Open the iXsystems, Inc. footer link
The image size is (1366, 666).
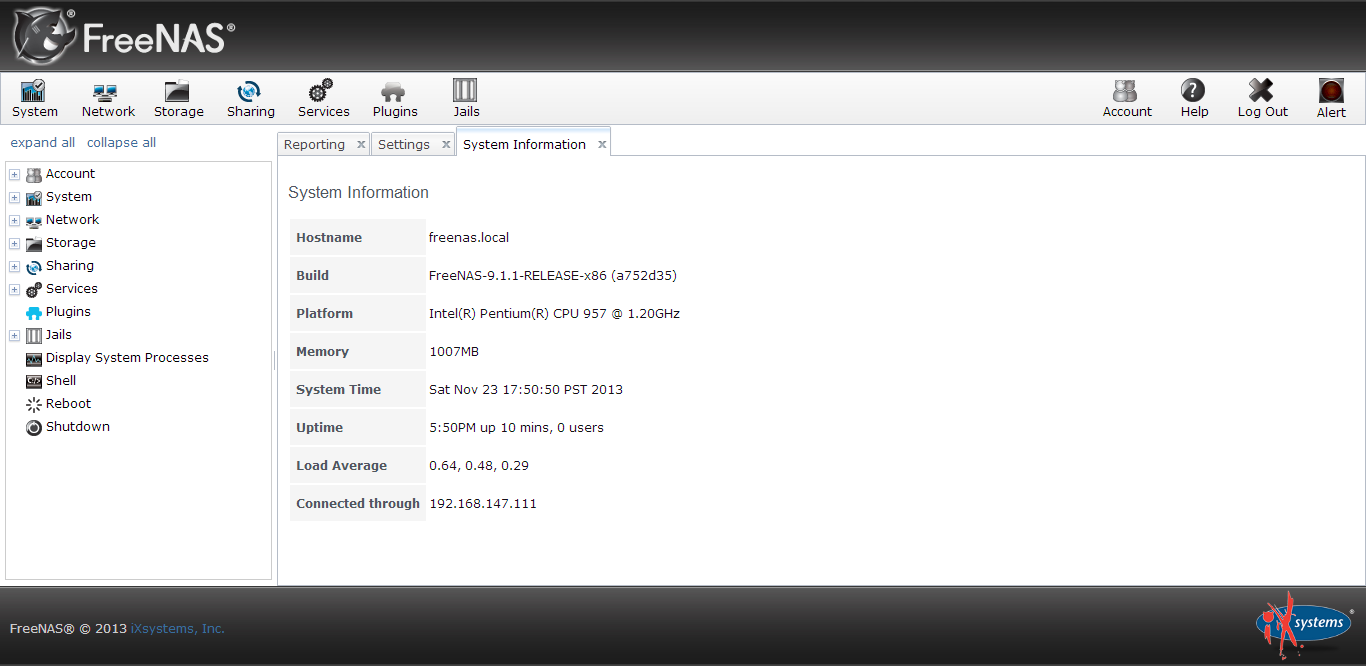coord(178,629)
